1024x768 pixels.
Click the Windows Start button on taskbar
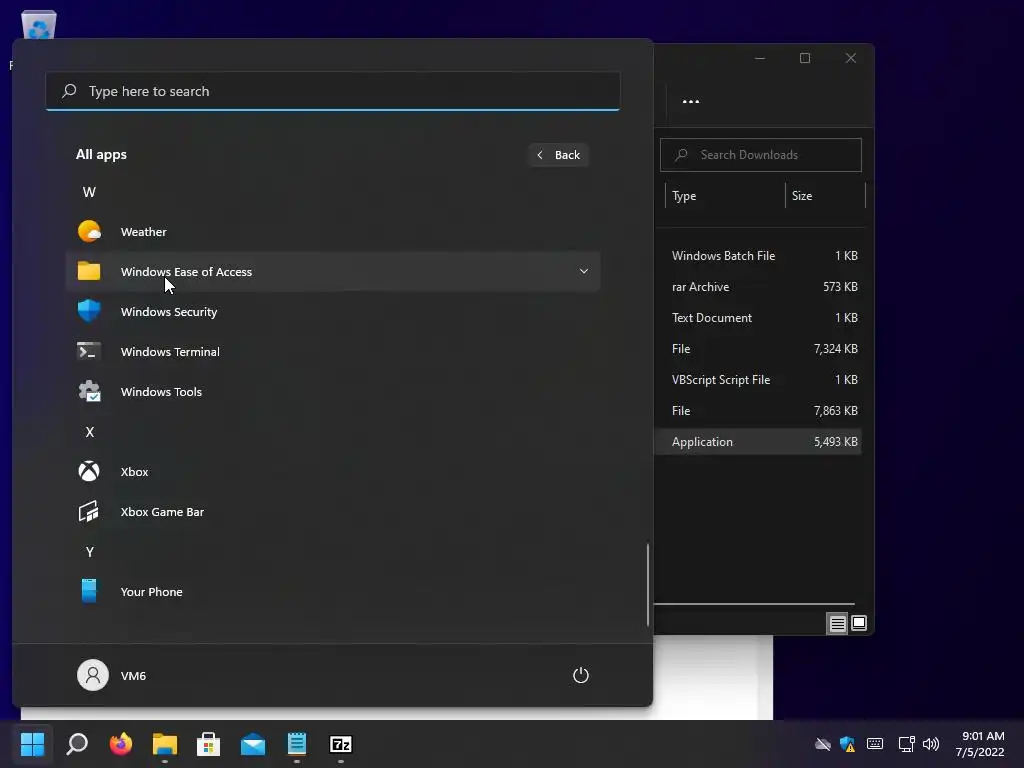tap(32, 744)
